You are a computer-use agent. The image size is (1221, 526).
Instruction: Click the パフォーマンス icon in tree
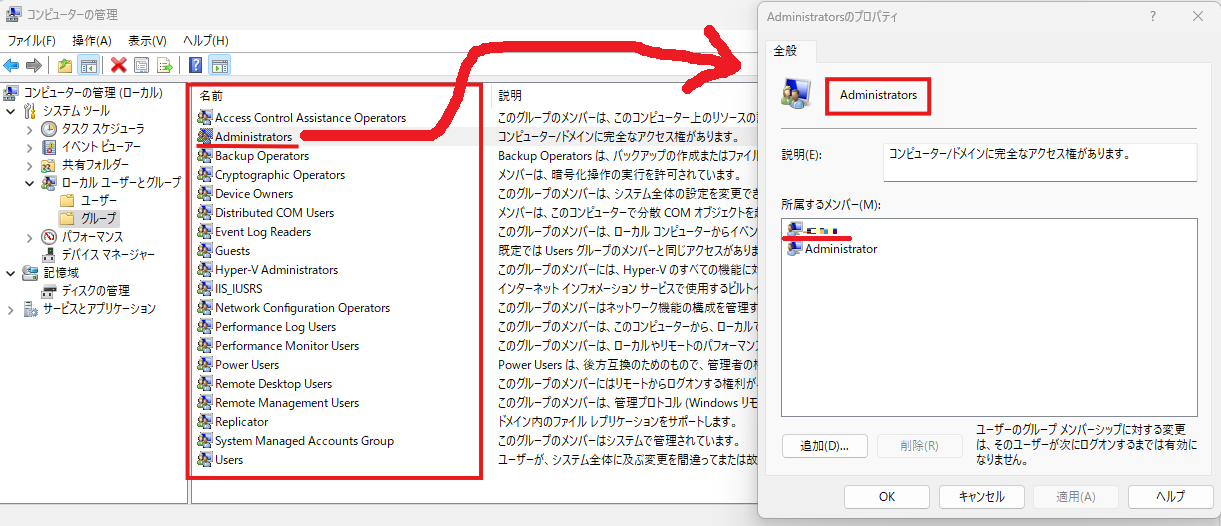[49, 236]
